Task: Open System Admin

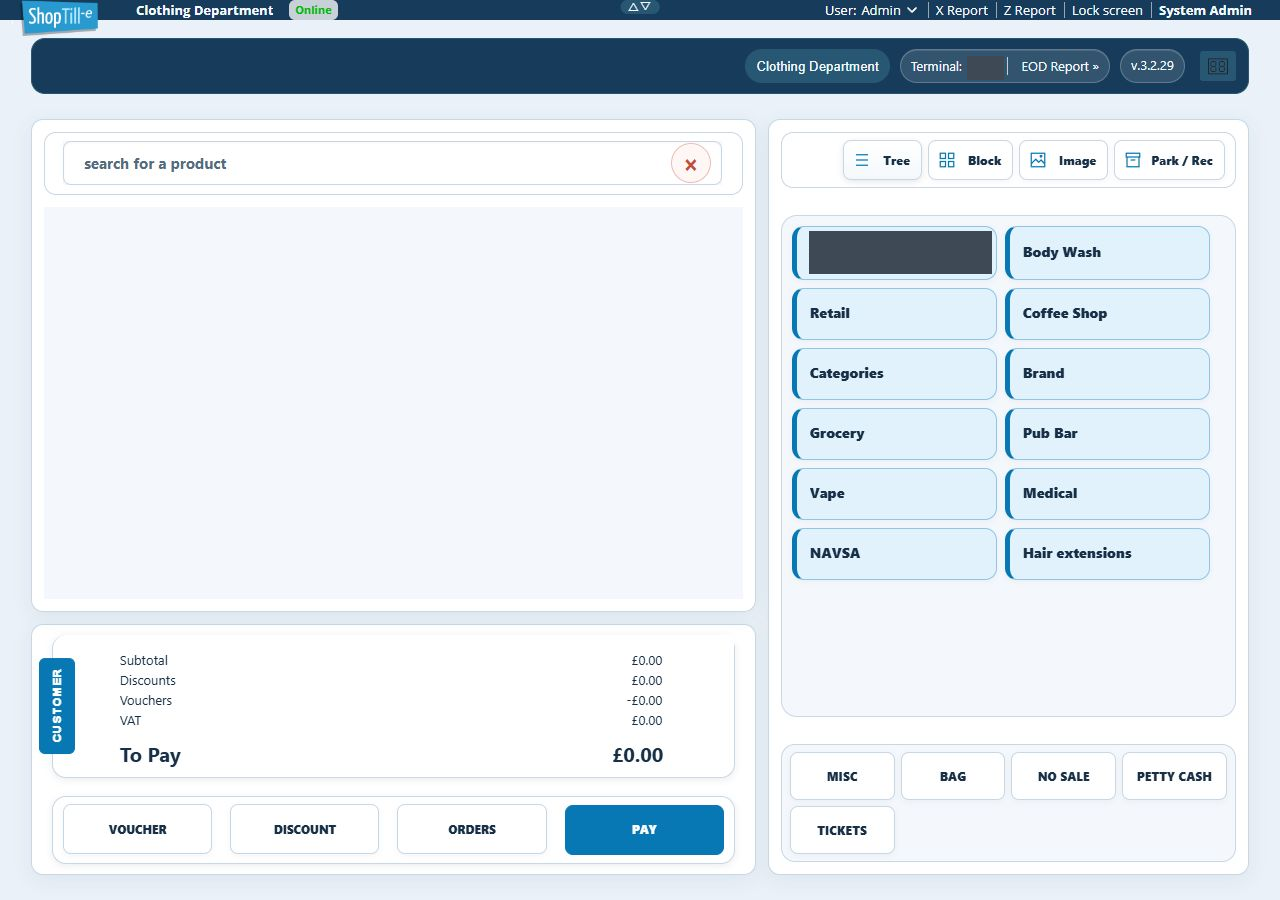Action: point(1205,10)
